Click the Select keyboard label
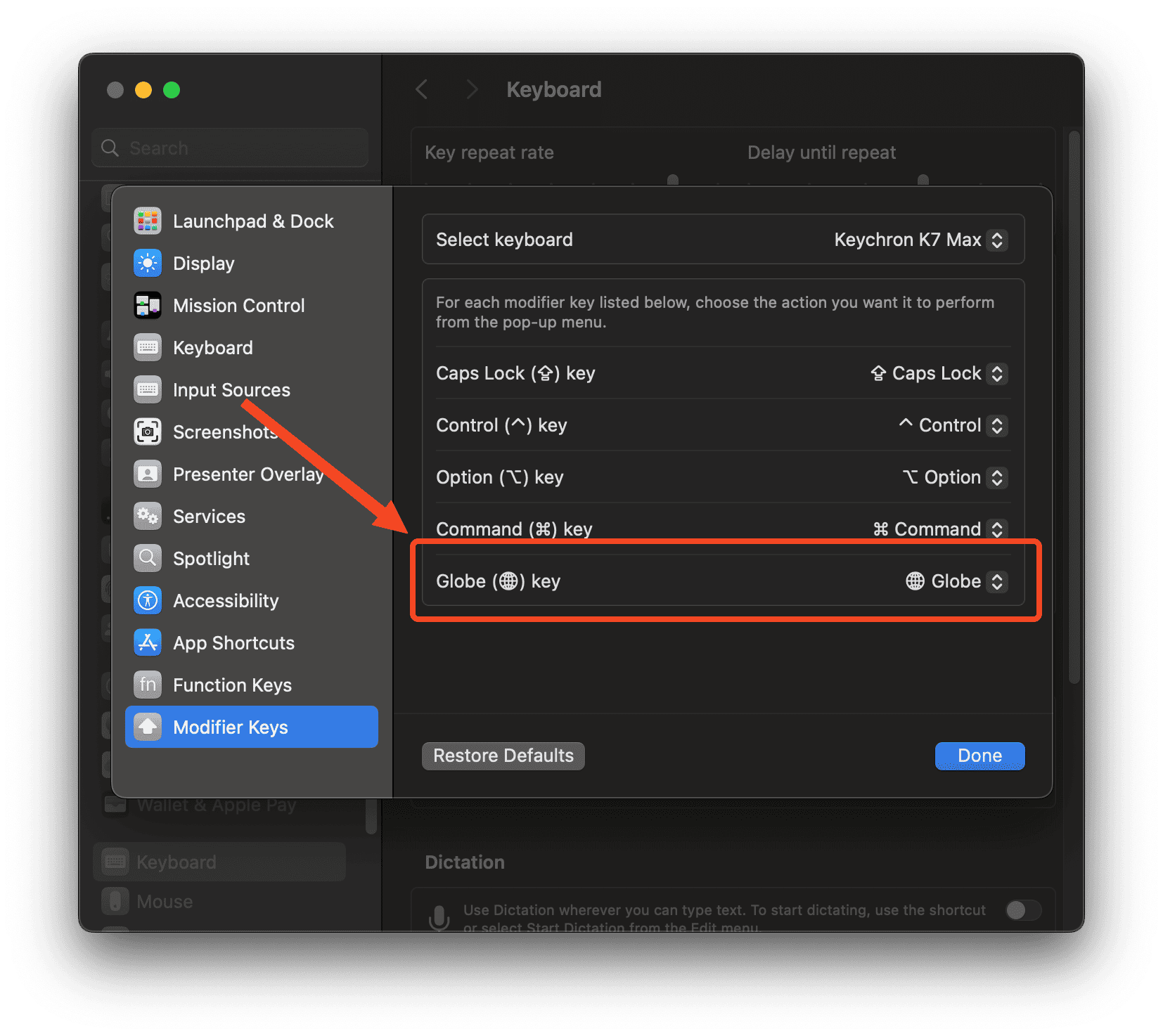1163x1036 pixels. click(504, 240)
